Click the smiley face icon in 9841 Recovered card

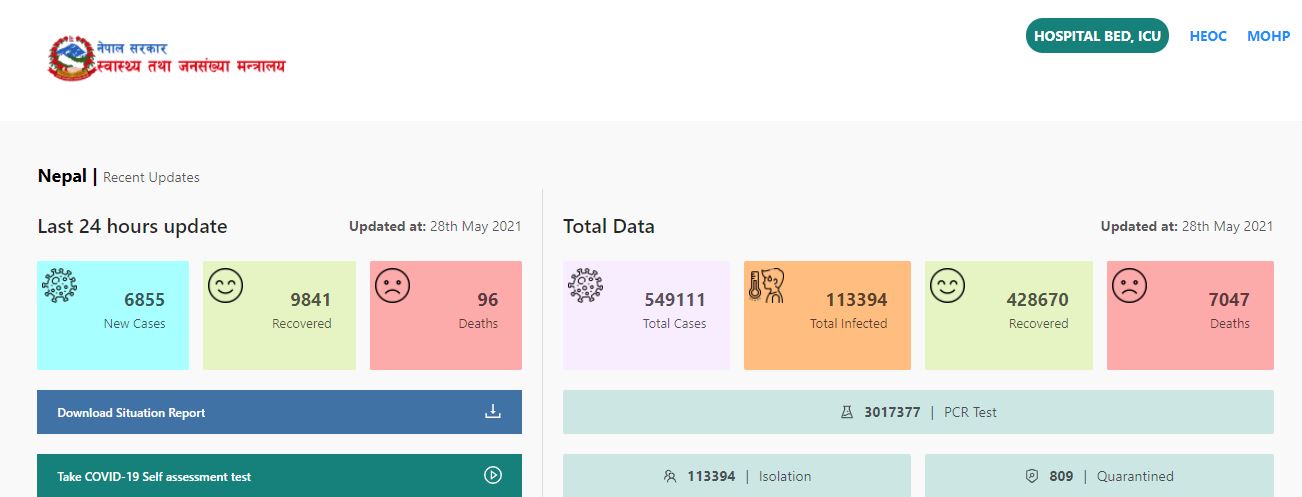coord(226,286)
